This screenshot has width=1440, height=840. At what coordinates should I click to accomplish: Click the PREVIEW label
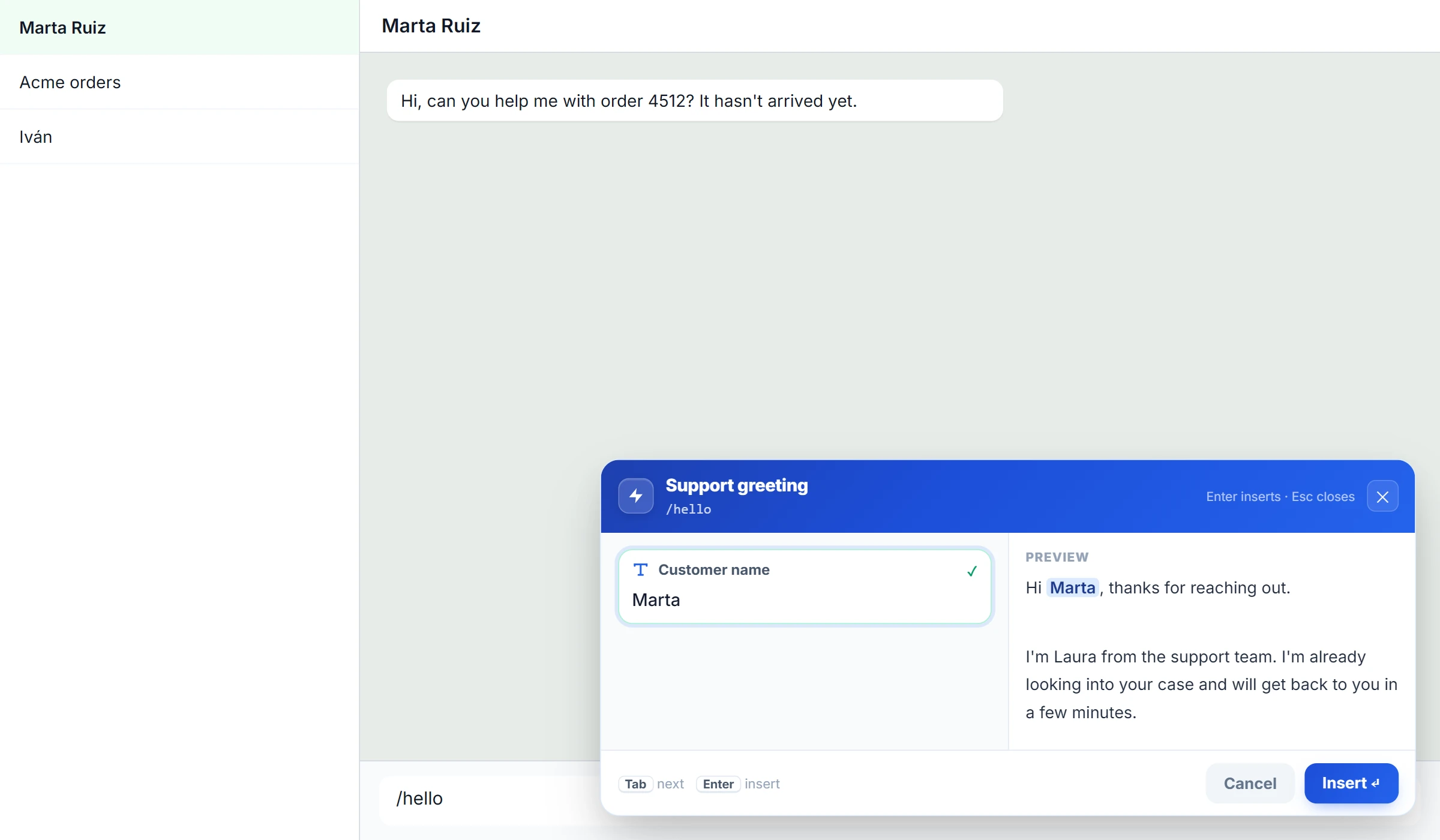(x=1057, y=557)
